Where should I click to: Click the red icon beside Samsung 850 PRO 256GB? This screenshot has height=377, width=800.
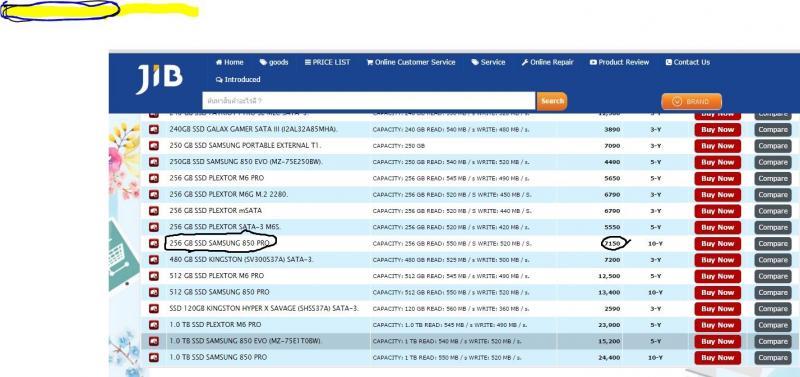click(154, 244)
